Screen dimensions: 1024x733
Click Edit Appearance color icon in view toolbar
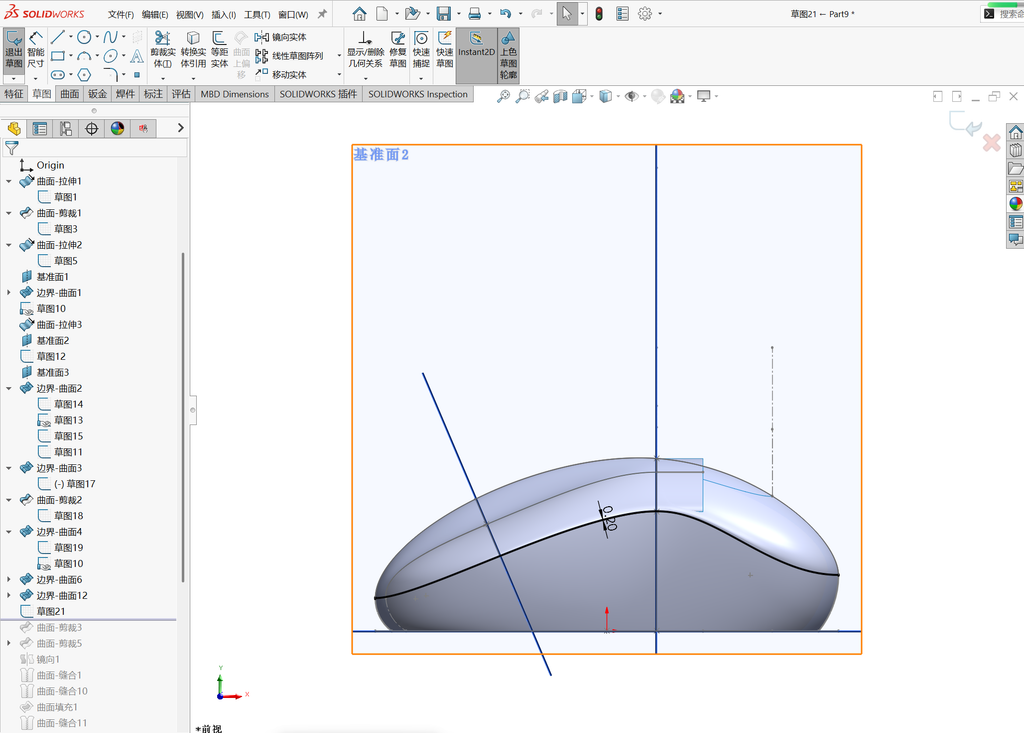coord(677,97)
